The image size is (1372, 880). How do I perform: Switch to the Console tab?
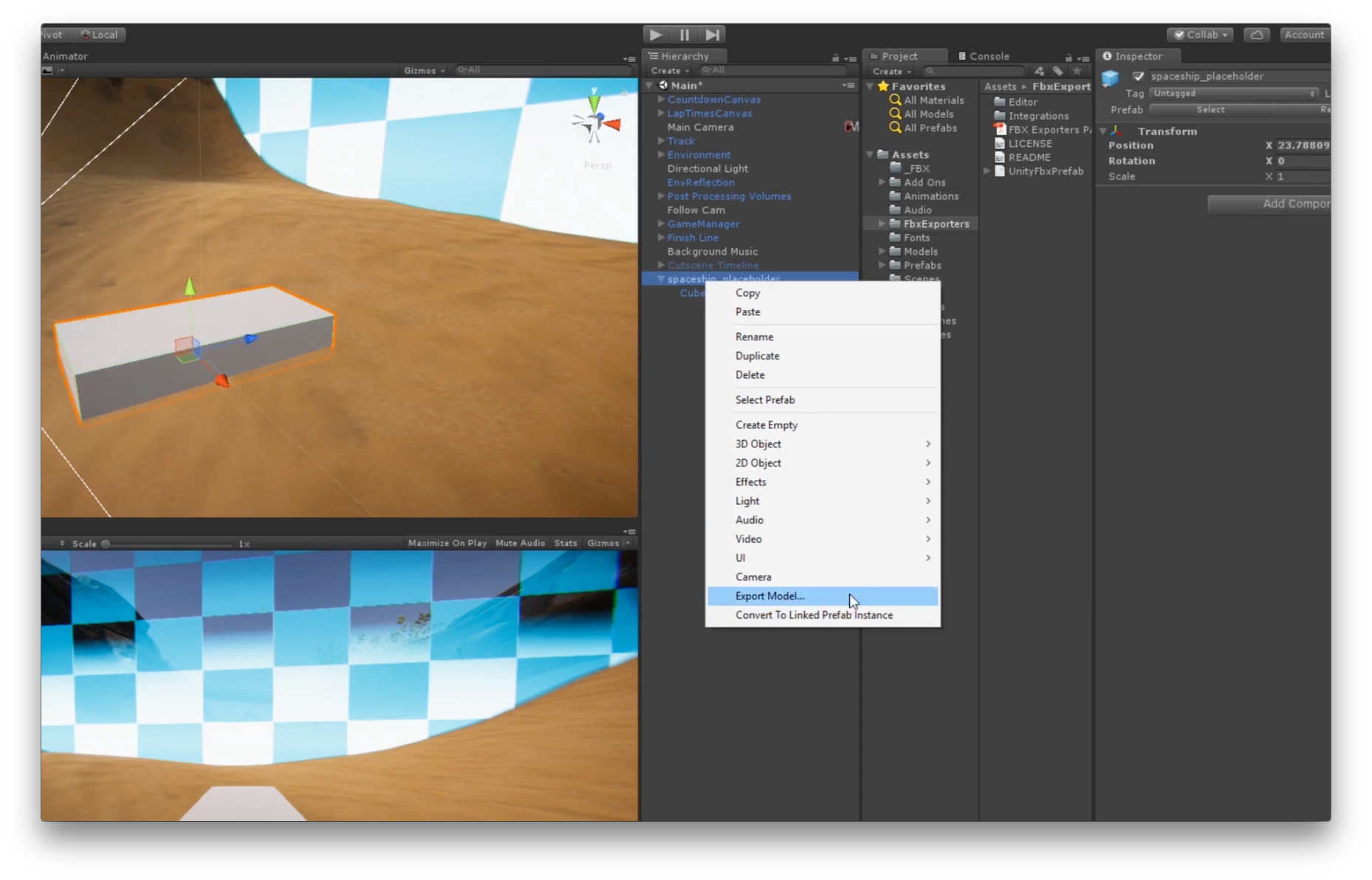click(988, 56)
